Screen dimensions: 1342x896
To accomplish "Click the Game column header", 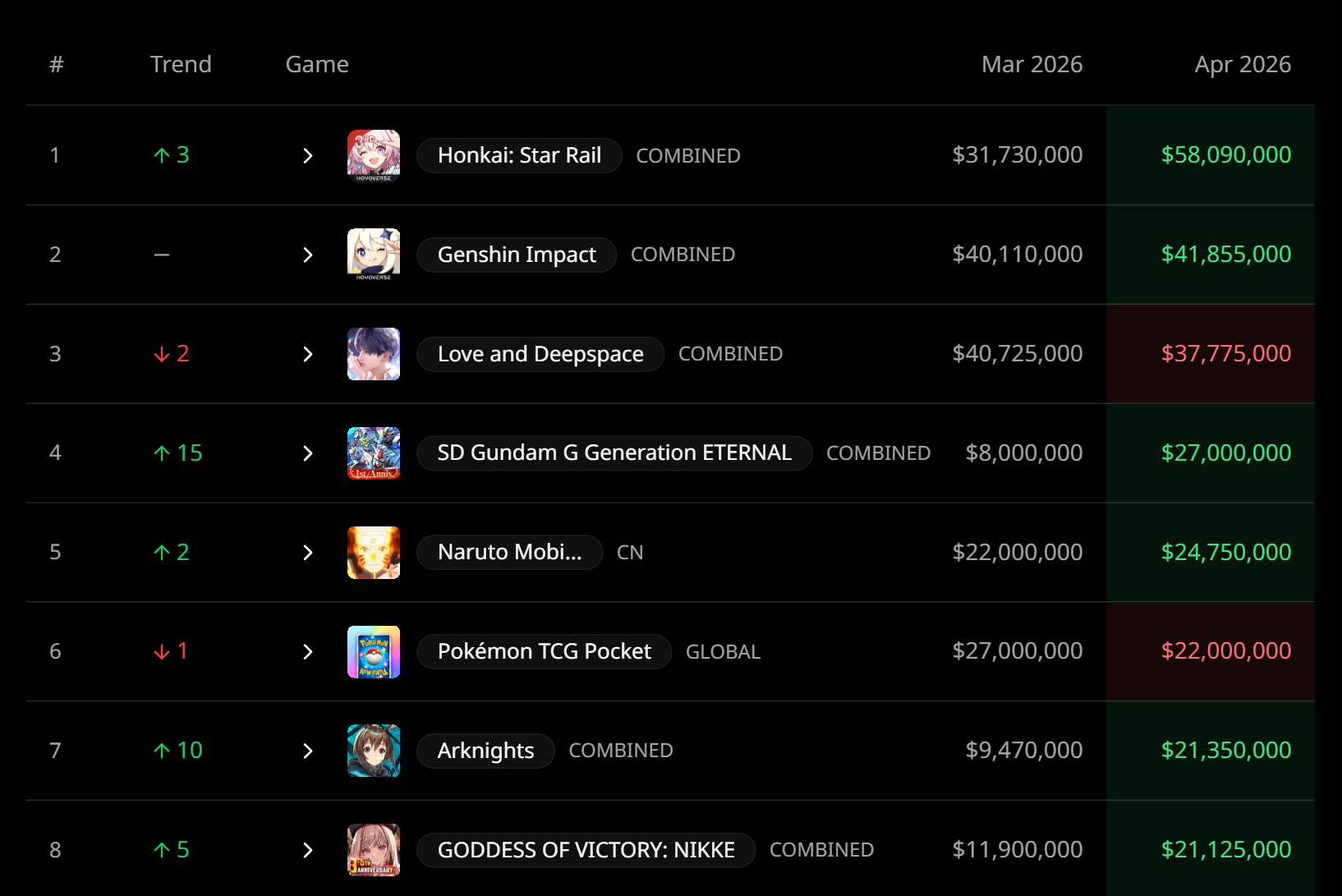I will click(x=317, y=64).
